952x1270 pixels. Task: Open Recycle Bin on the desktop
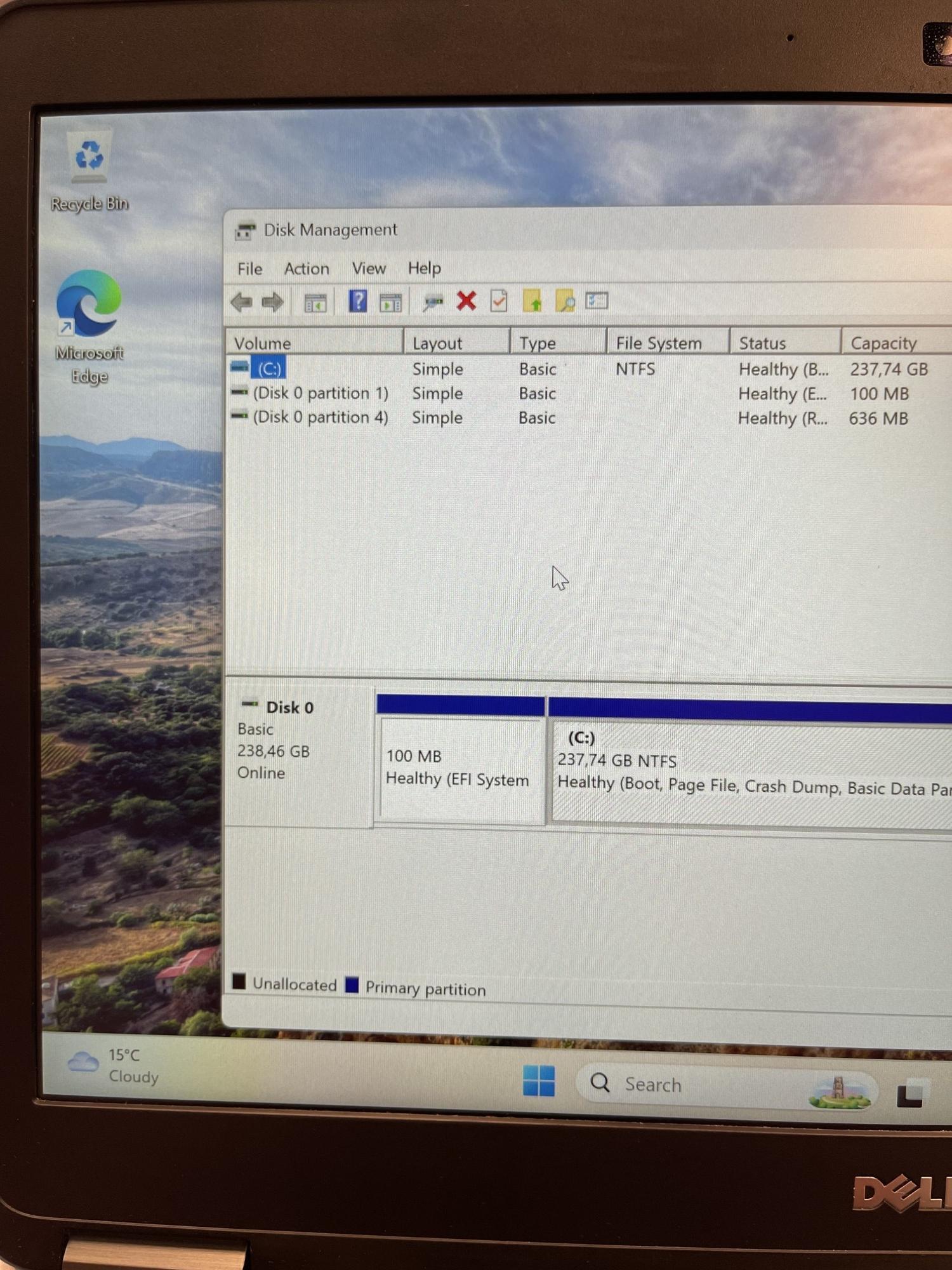[89, 171]
